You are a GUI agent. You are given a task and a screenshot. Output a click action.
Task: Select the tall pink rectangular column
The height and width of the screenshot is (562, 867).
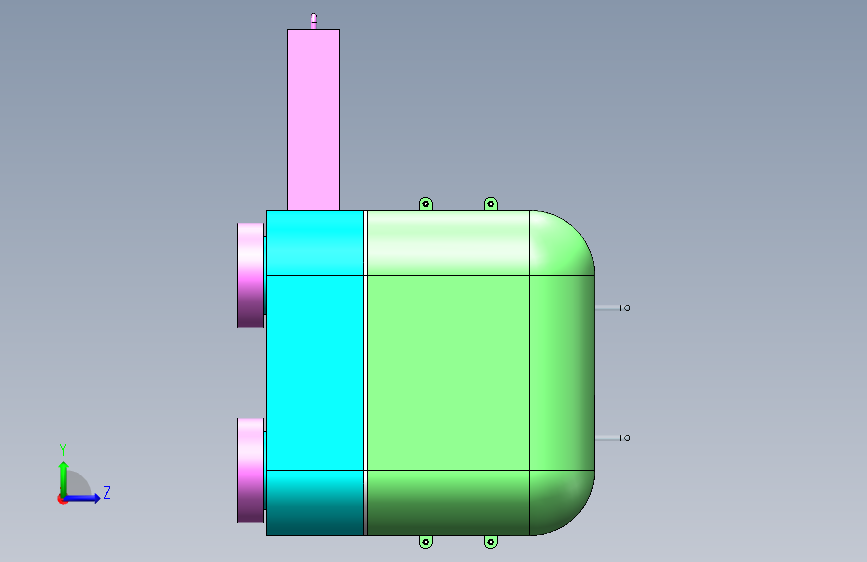point(314,119)
